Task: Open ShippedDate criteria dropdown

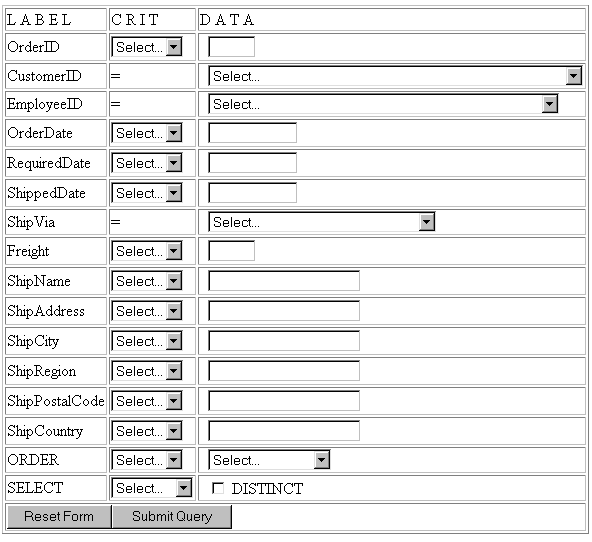Action: click(147, 193)
